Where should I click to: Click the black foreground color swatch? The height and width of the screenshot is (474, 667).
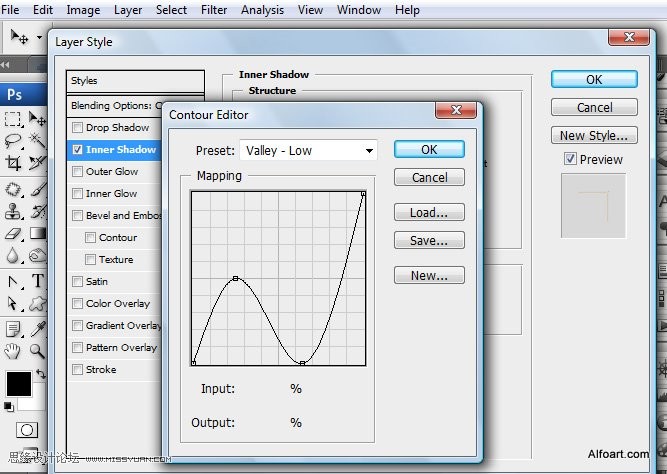[x=19, y=384]
